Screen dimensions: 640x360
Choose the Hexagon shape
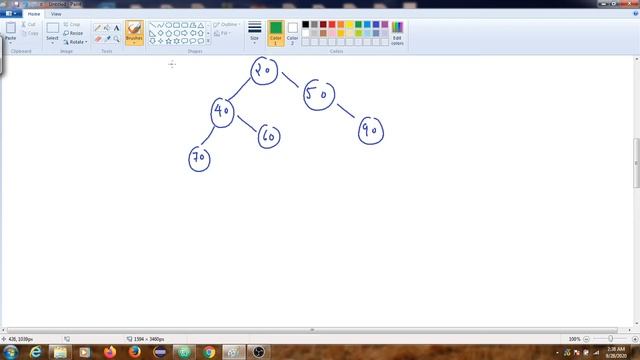tap(177, 33)
